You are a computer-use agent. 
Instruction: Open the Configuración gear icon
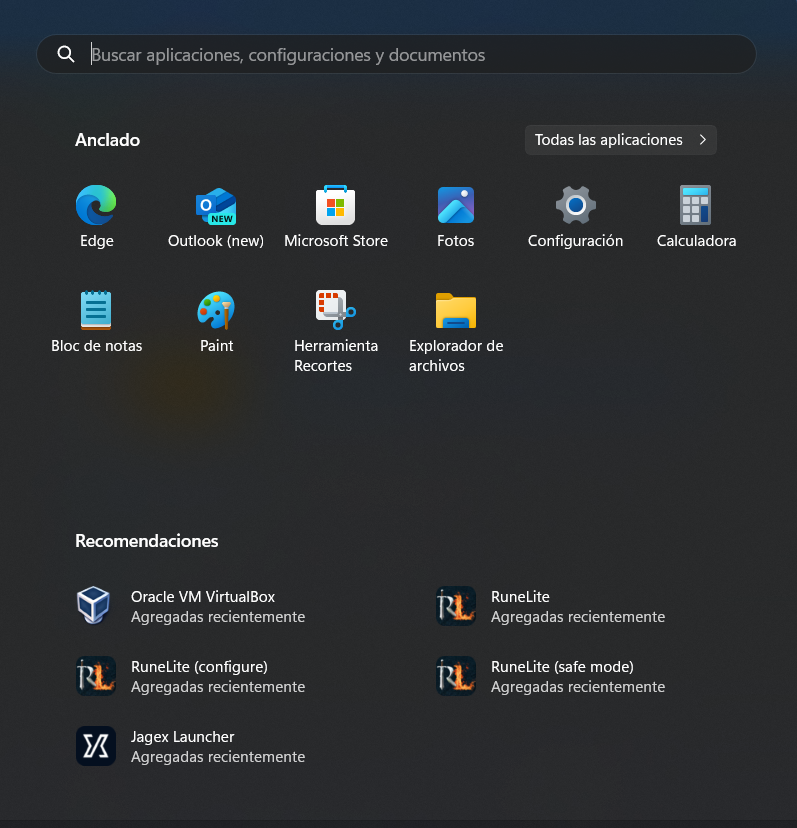[x=576, y=205]
